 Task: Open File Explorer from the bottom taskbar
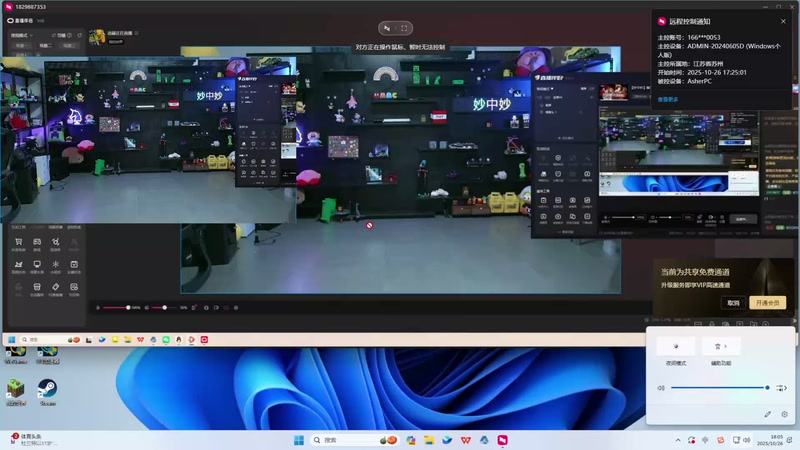429,440
